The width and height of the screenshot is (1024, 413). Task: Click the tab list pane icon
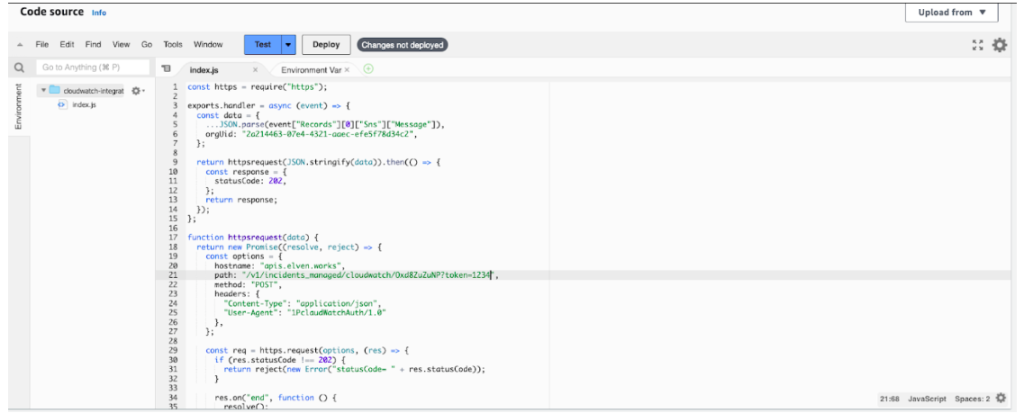click(166, 69)
